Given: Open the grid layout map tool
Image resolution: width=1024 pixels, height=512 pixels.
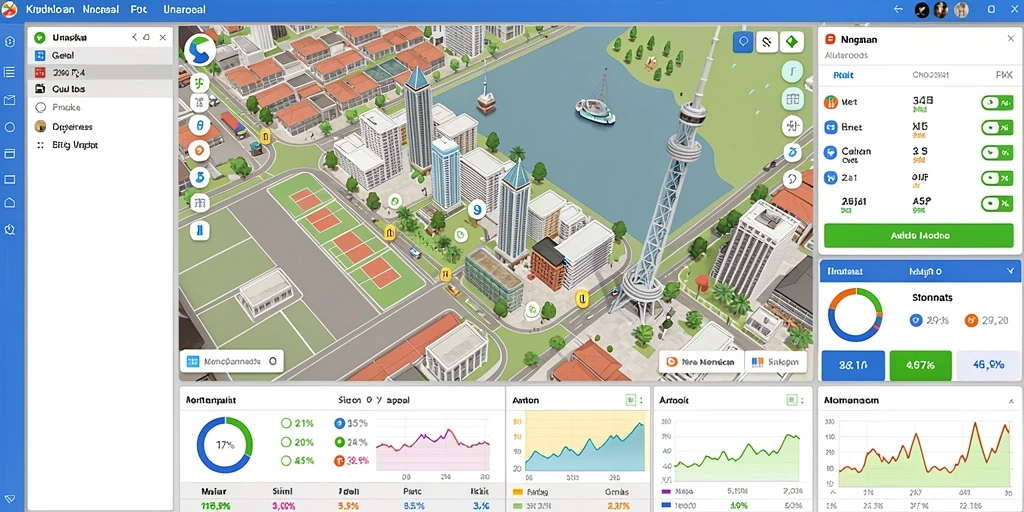Looking at the screenshot, I should click(x=793, y=99).
